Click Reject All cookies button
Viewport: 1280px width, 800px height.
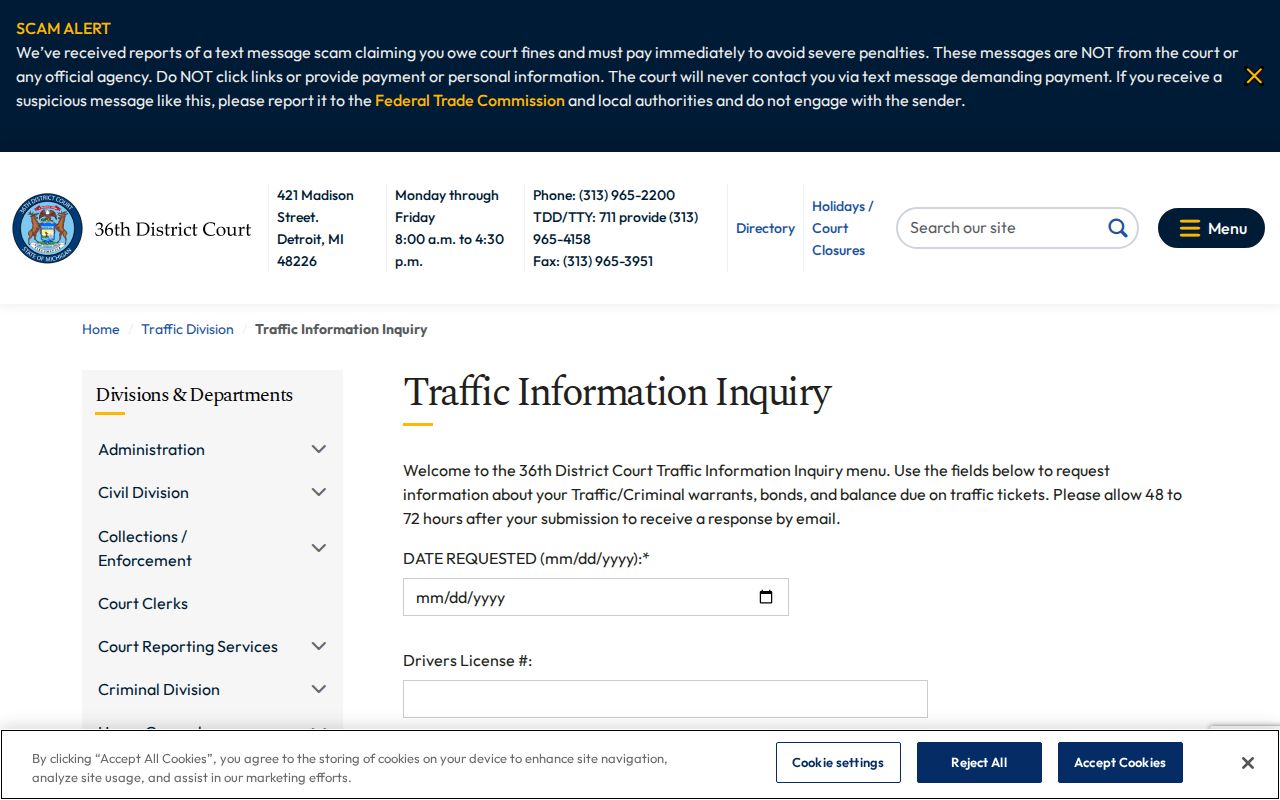[x=979, y=762]
